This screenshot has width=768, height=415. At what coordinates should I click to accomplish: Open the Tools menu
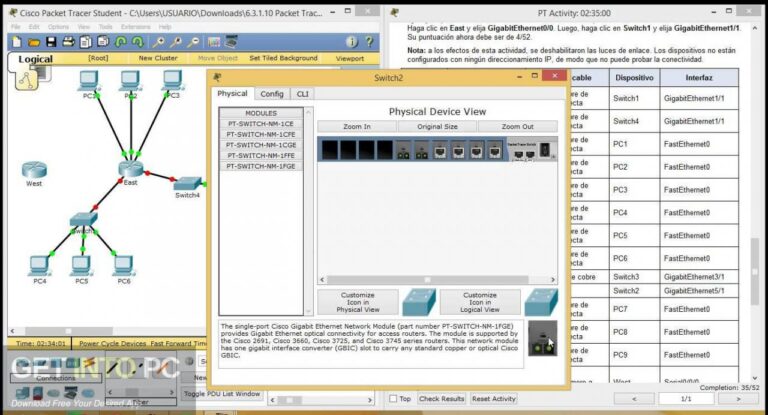tap(105, 27)
